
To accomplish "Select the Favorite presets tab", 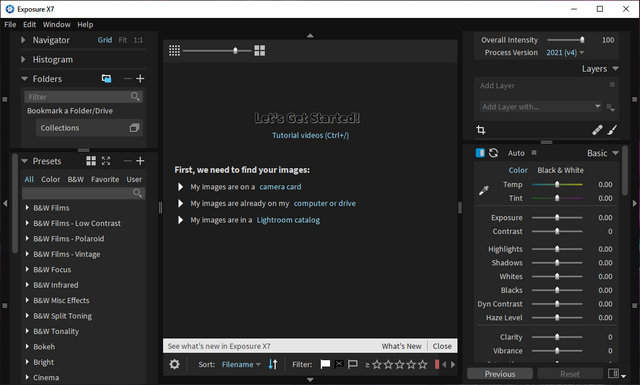I will coord(105,179).
